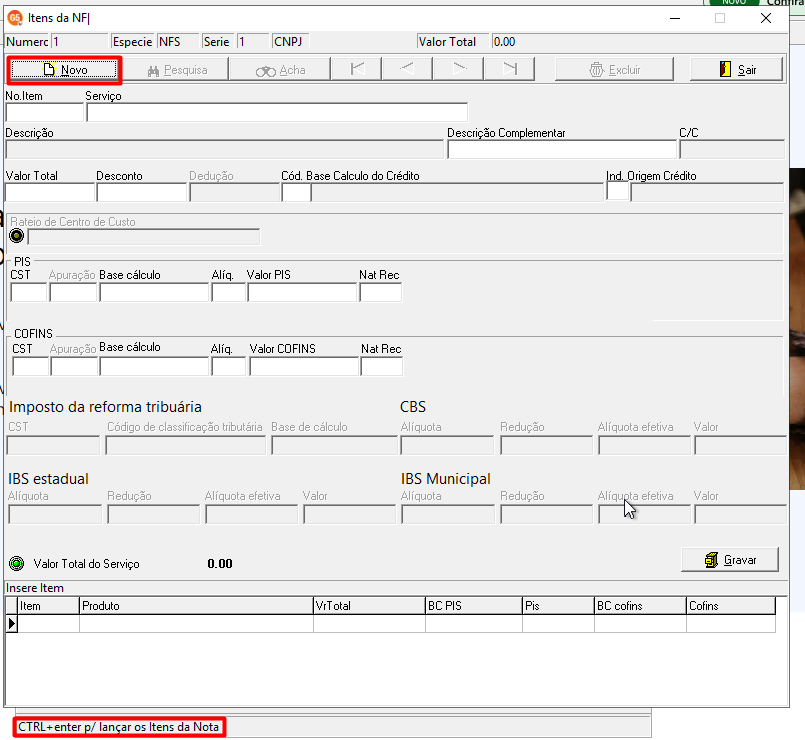Click the Sair exit door button
This screenshot has width=805, height=740.
pyautogui.click(x=736, y=70)
